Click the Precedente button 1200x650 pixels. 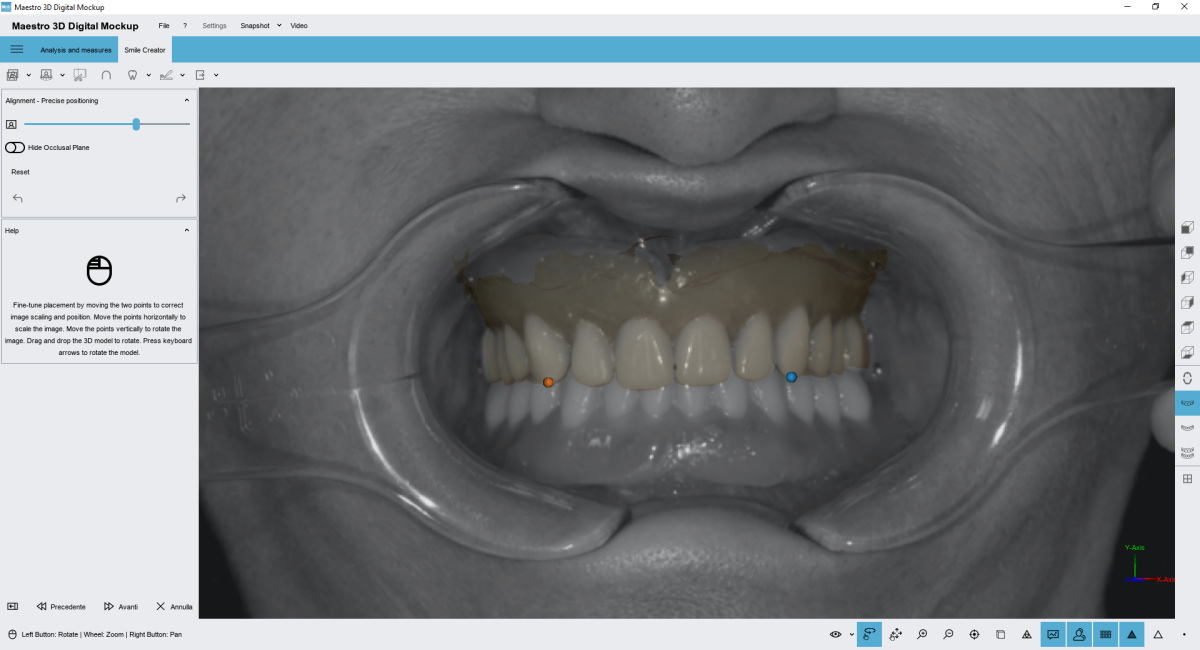pyautogui.click(x=61, y=606)
